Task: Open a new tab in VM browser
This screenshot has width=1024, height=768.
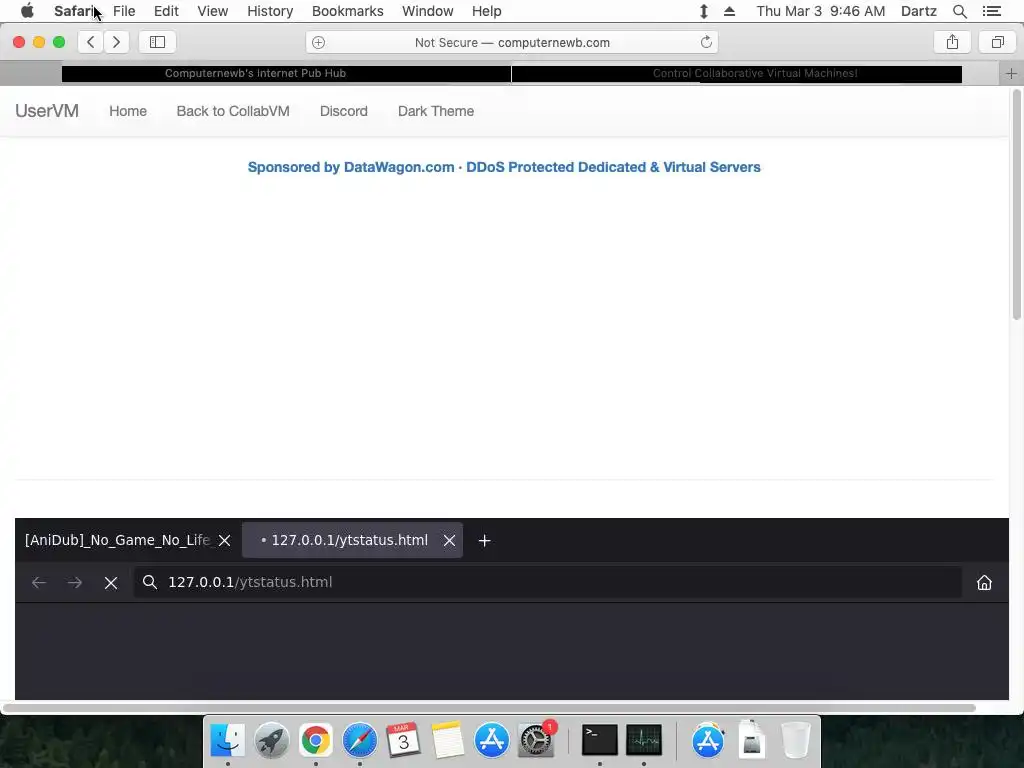Action: [484, 541]
